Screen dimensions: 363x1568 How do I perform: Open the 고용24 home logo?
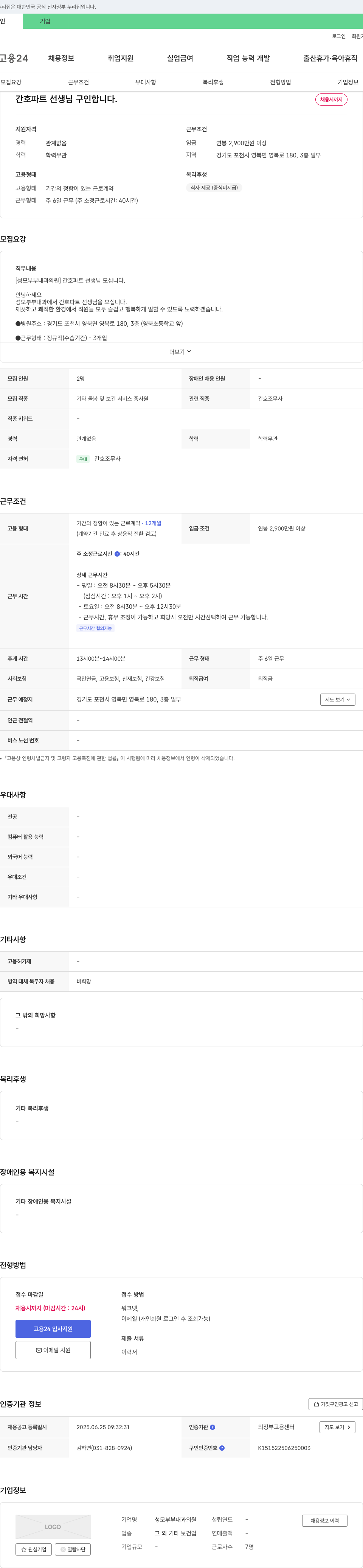pyautogui.click(x=13, y=58)
